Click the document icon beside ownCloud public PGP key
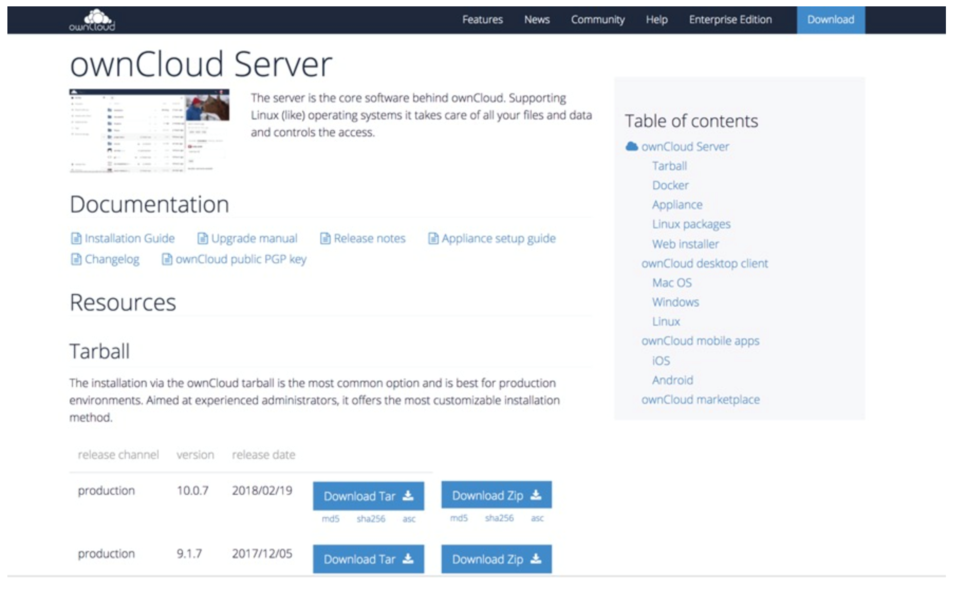 (167, 259)
